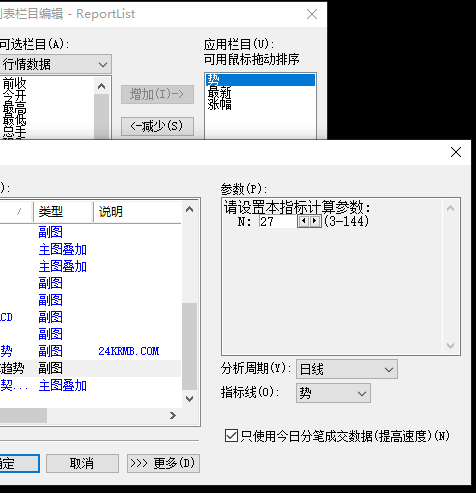Click scroll-up arrow of available columns list
Screen dimensions: 476x493
(102, 86)
